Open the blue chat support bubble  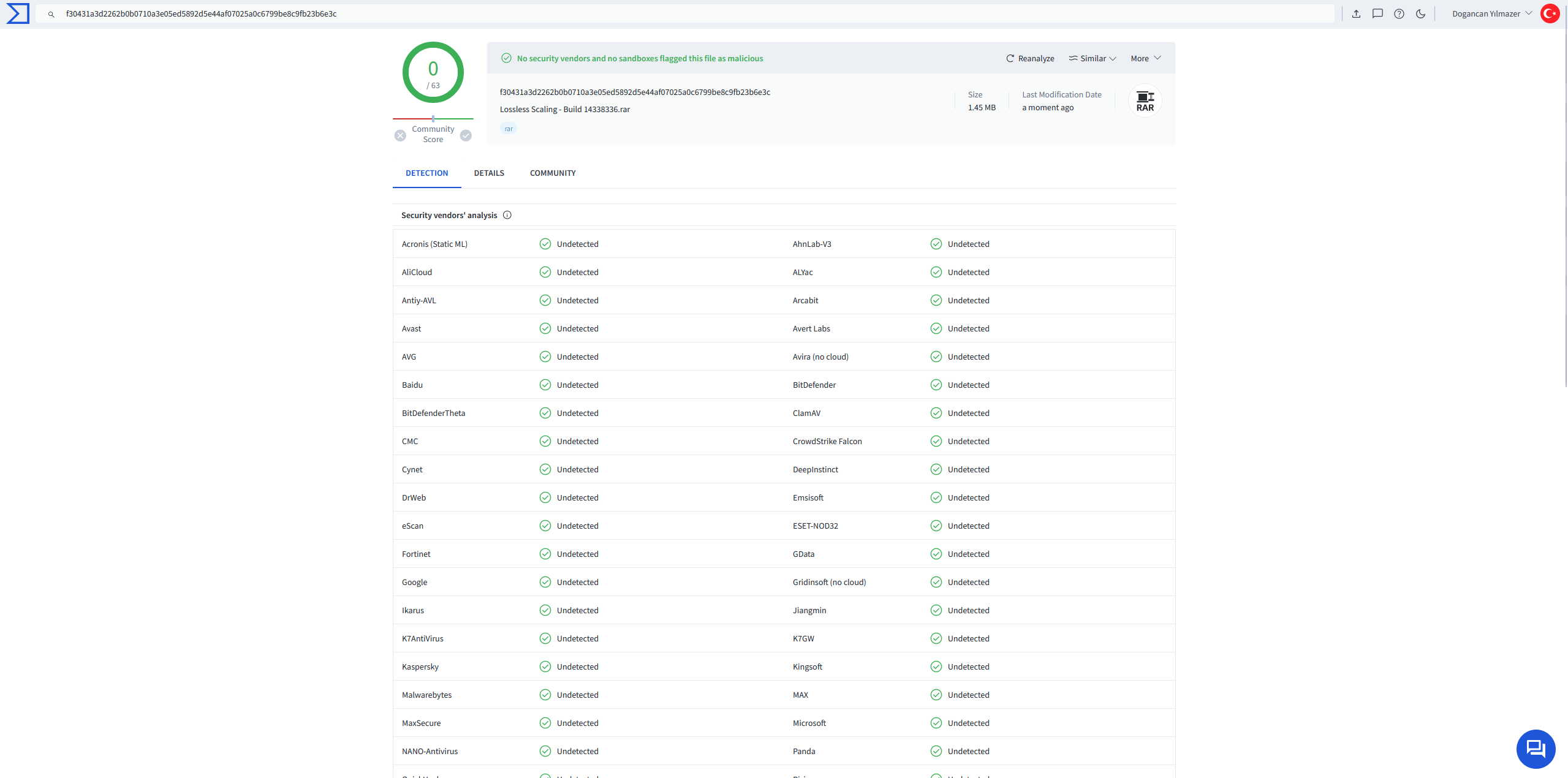(x=1535, y=749)
